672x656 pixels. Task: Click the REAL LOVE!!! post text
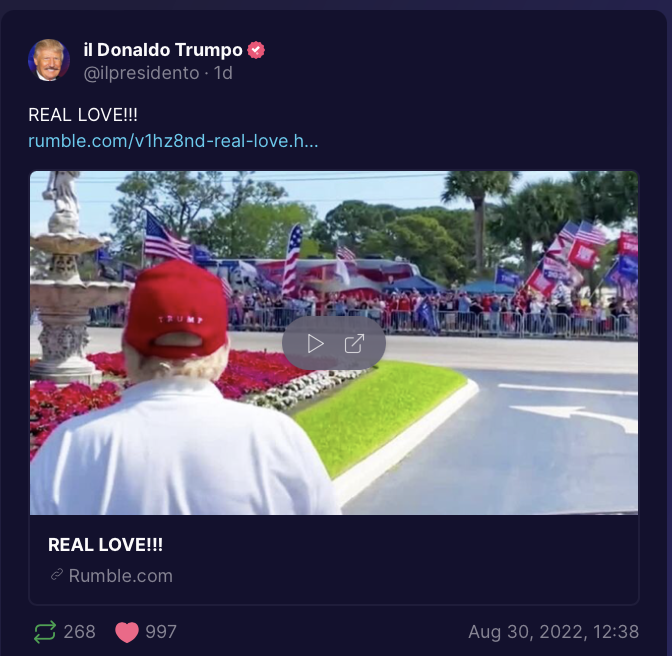83,115
